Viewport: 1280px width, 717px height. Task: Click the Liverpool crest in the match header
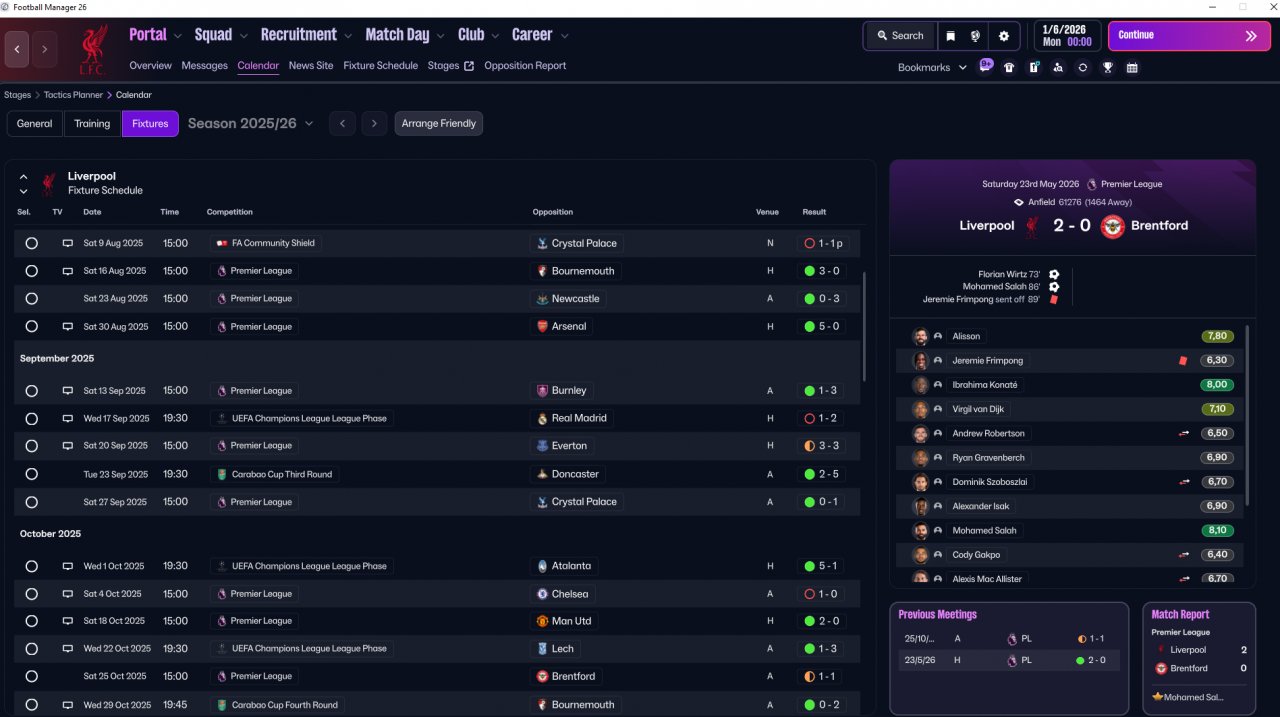[1031, 227]
